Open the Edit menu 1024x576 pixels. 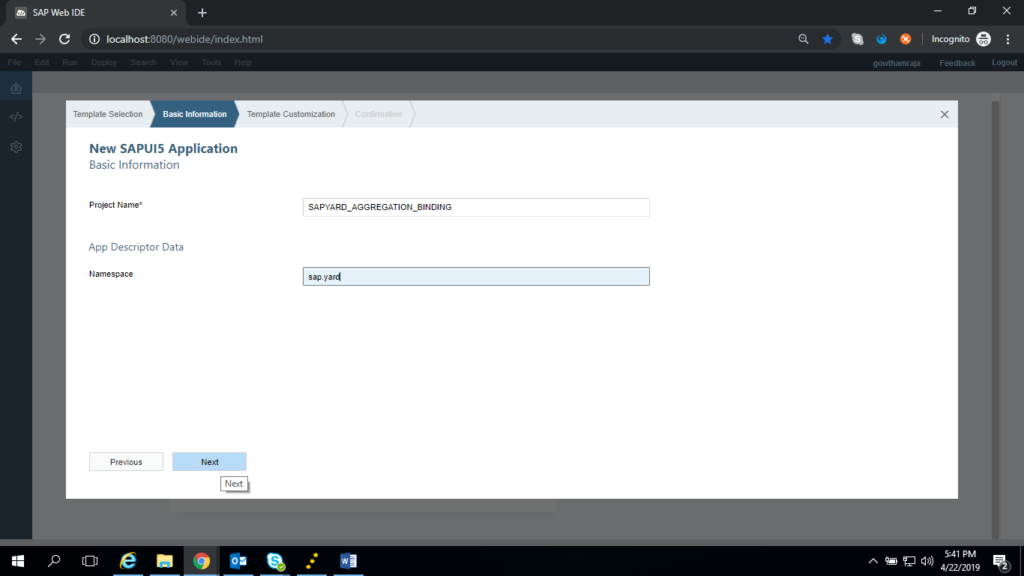(x=42, y=63)
